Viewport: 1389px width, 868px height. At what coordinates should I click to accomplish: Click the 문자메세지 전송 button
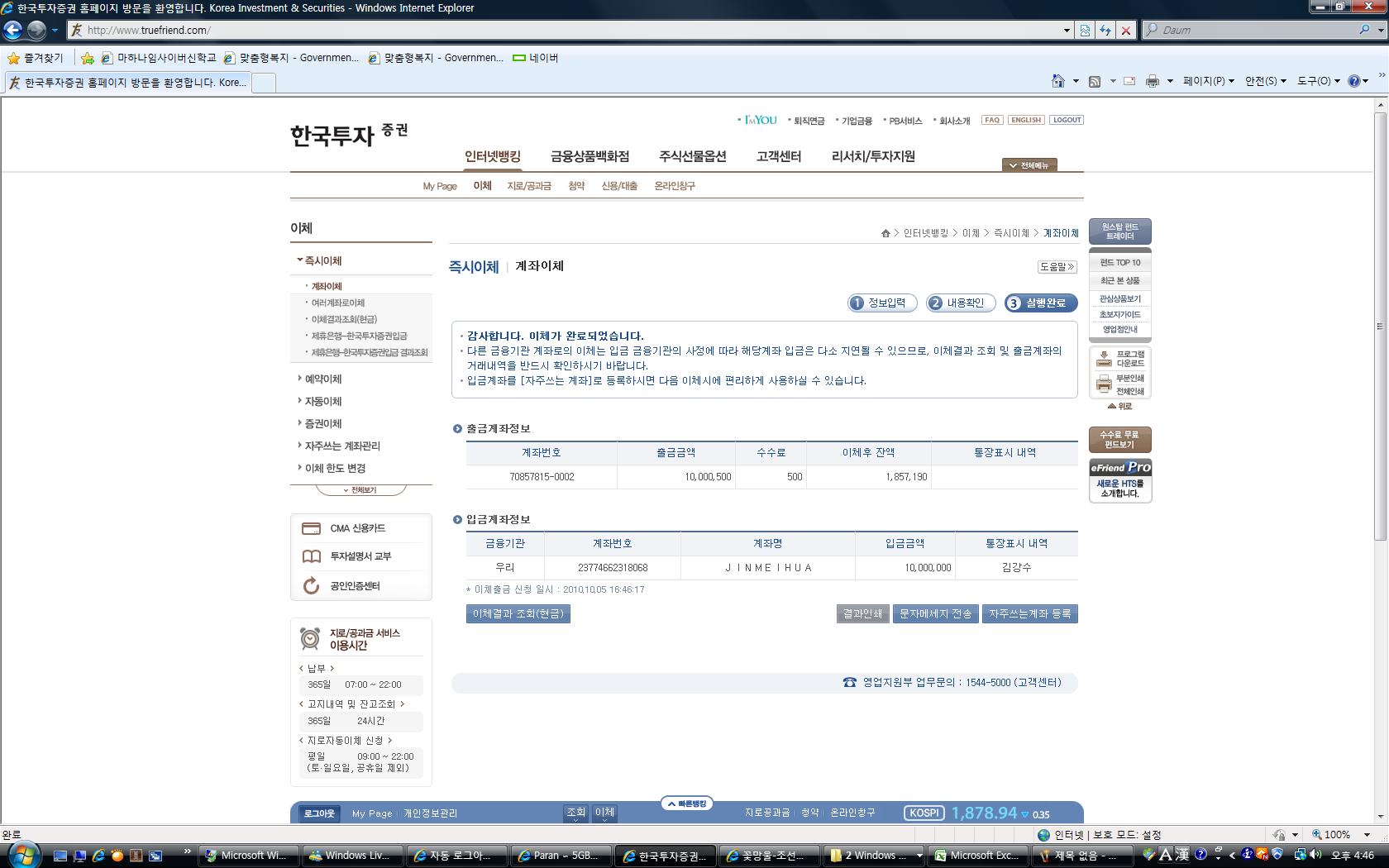935,614
